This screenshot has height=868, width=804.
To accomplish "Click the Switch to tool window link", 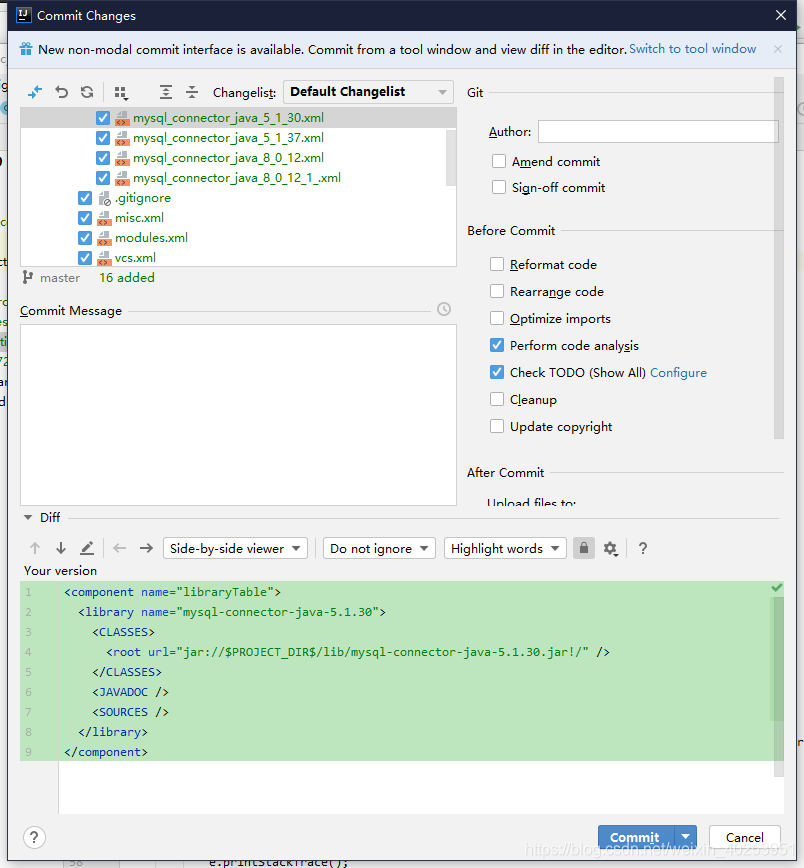I will 692,48.
